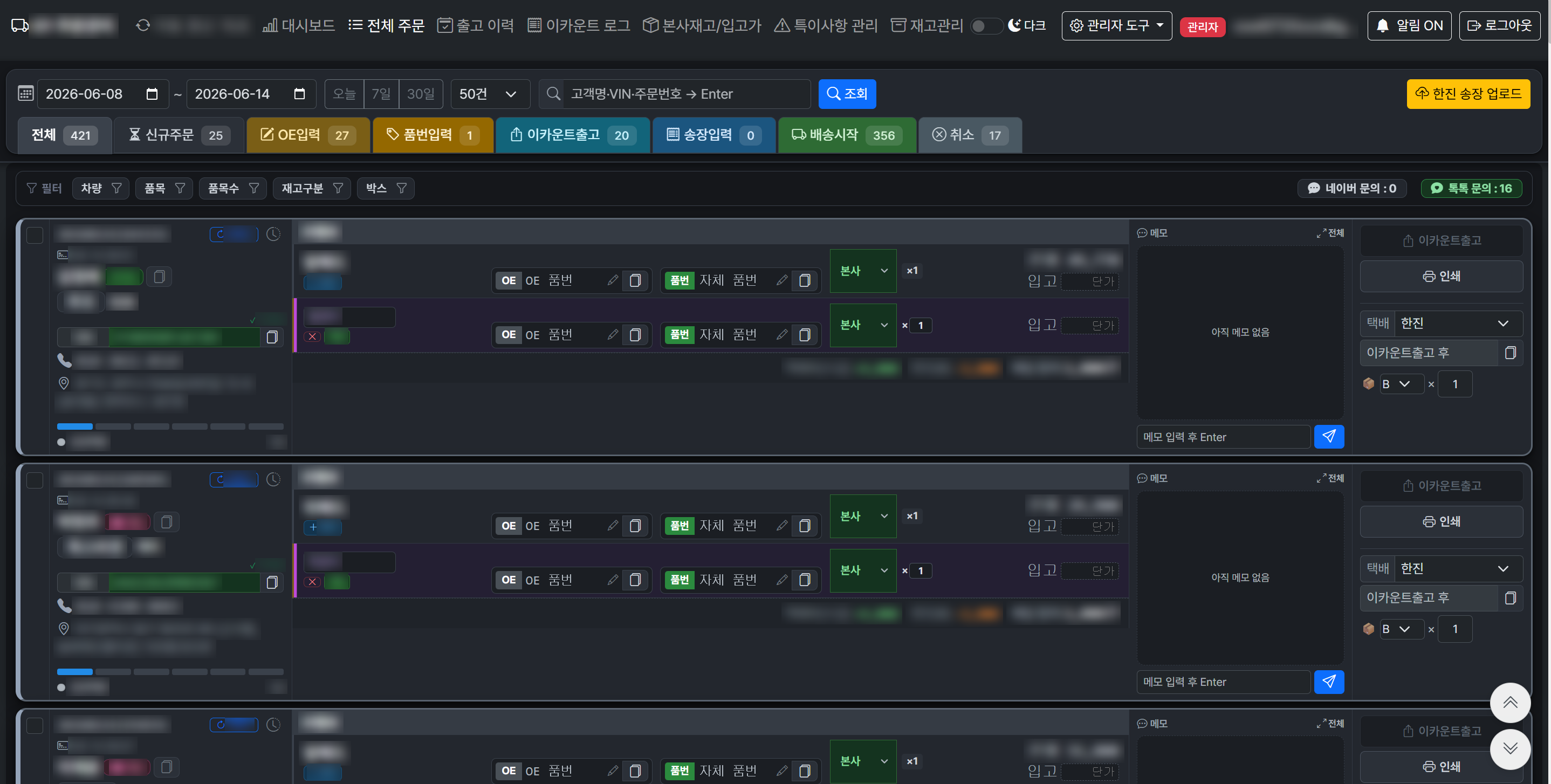Edit own part number pencil in first order's second row
Screen dimensions: 1551x784
[x=781, y=335]
